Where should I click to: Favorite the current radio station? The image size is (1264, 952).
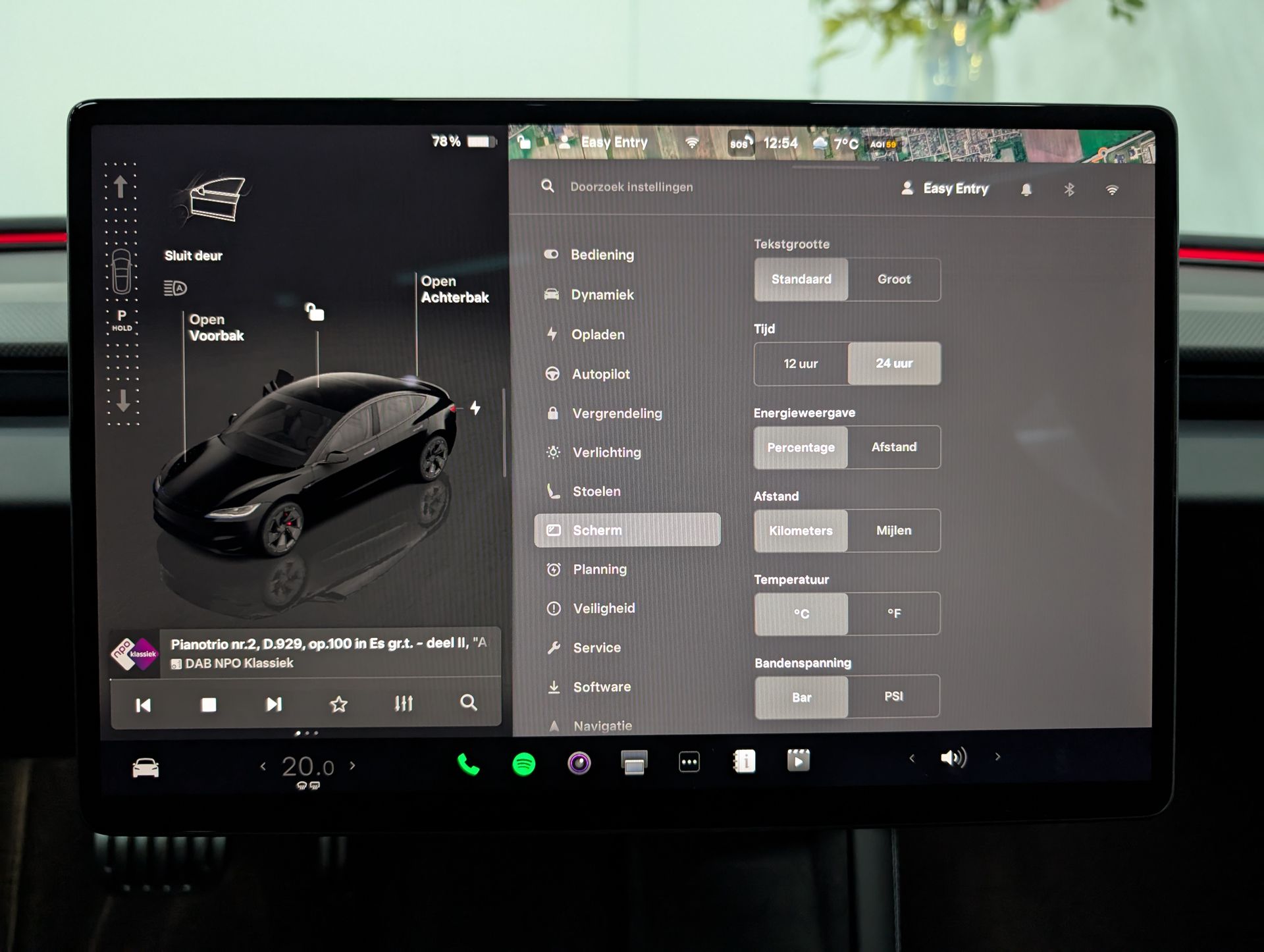click(x=338, y=704)
